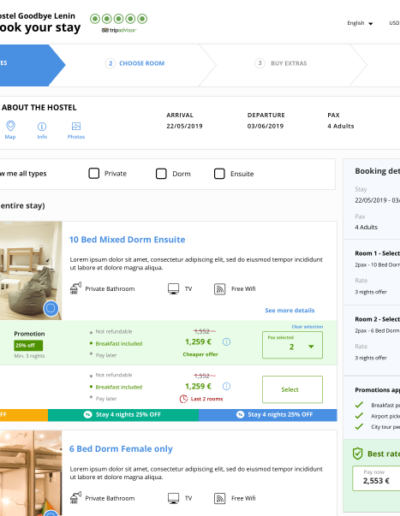Open the USD currency selector

click(x=394, y=23)
